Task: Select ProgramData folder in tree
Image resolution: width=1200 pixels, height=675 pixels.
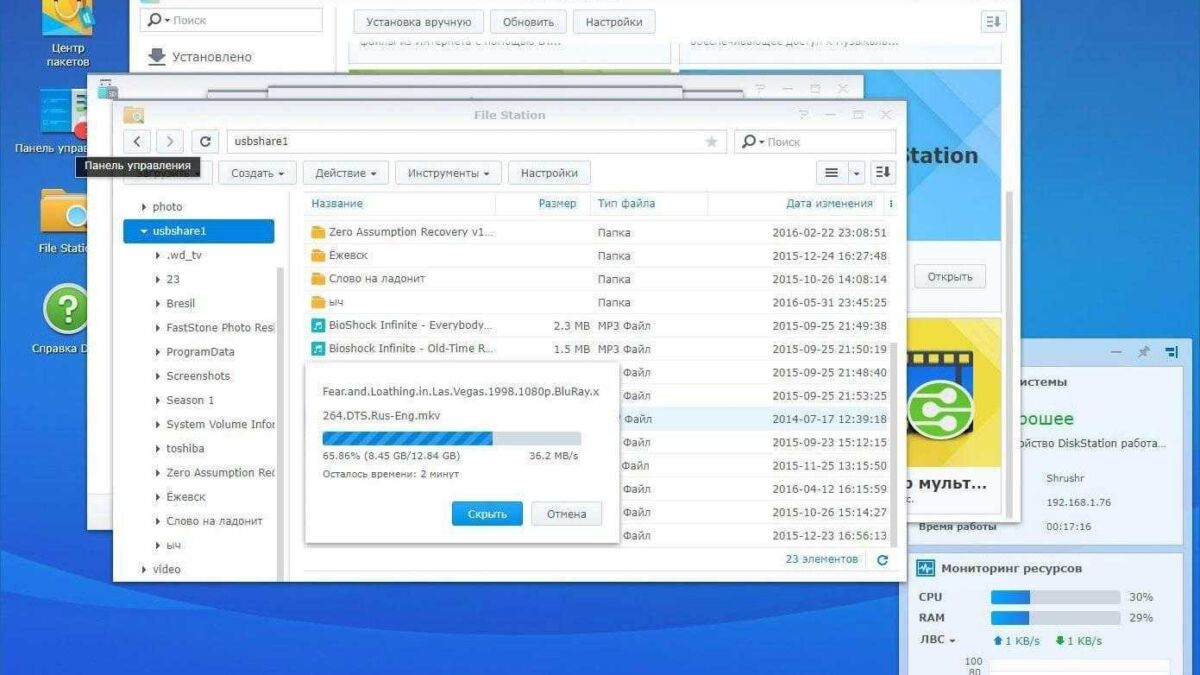Action: click(200, 352)
